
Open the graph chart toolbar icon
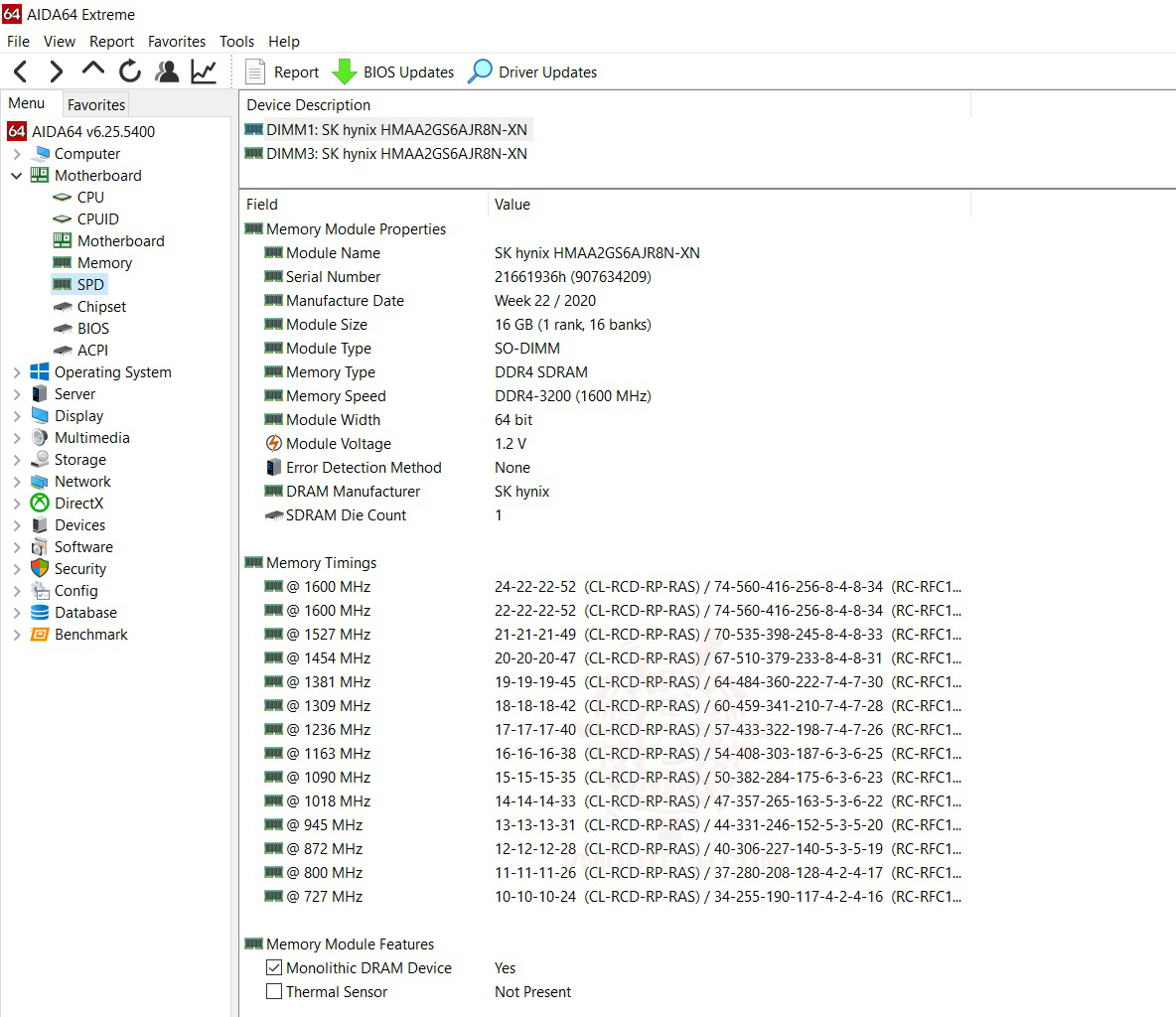(x=204, y=72)
